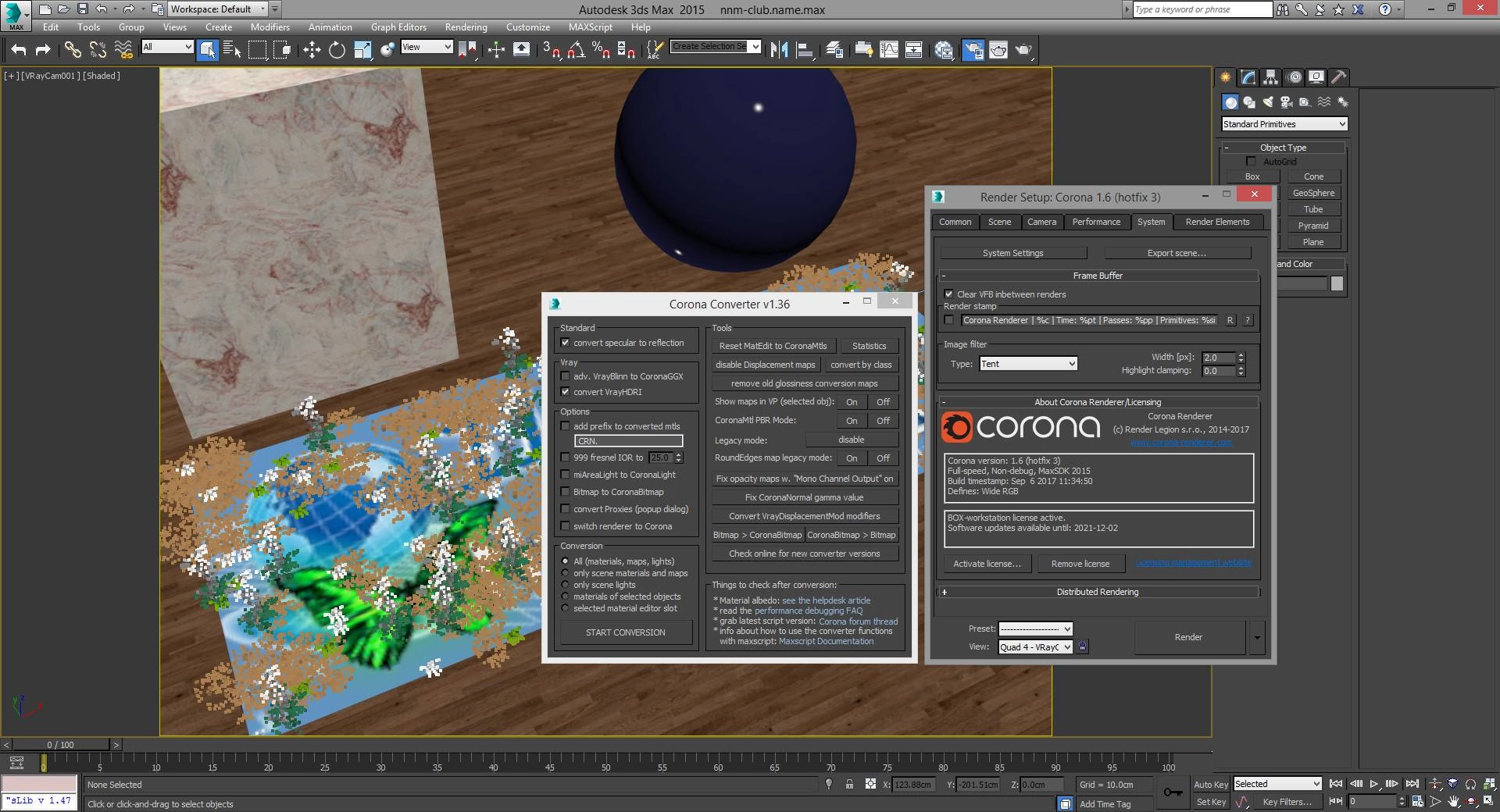The height and width of the screenshot is (812, 1500).
Task: Click the Select and Link chain icon
Action: tap(73, 50)
